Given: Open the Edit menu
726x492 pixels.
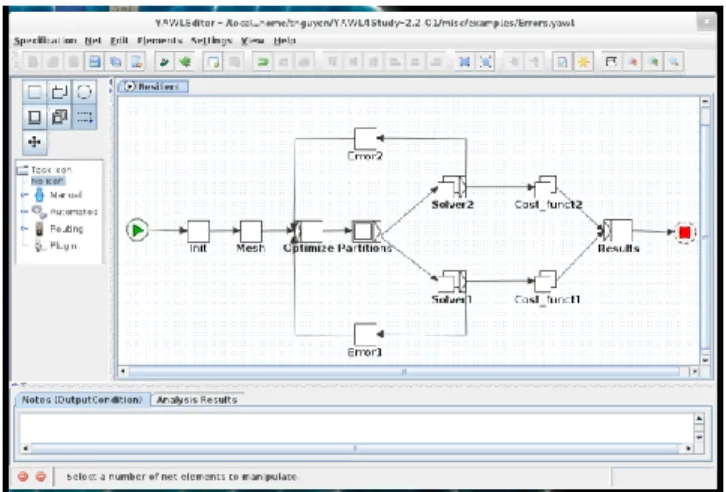Looking at the screenshot, I should [119, 41].
